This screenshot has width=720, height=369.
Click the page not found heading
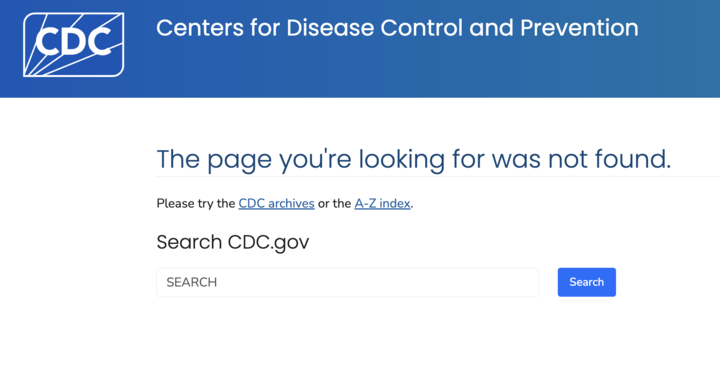(x=414, y=160)
